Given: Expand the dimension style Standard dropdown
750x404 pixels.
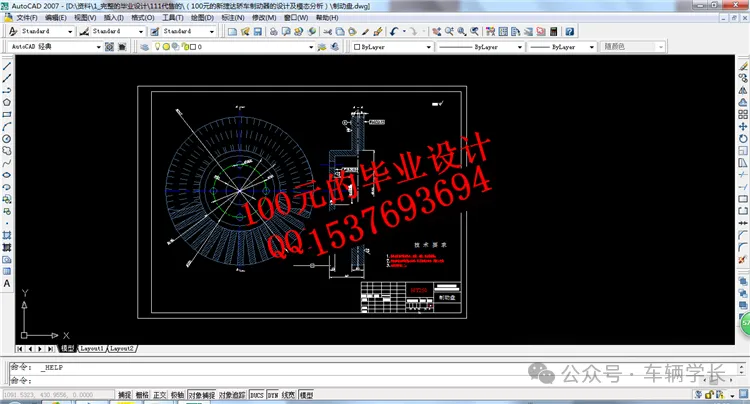Looking at the screenshot, I should (x=141, y=32).
